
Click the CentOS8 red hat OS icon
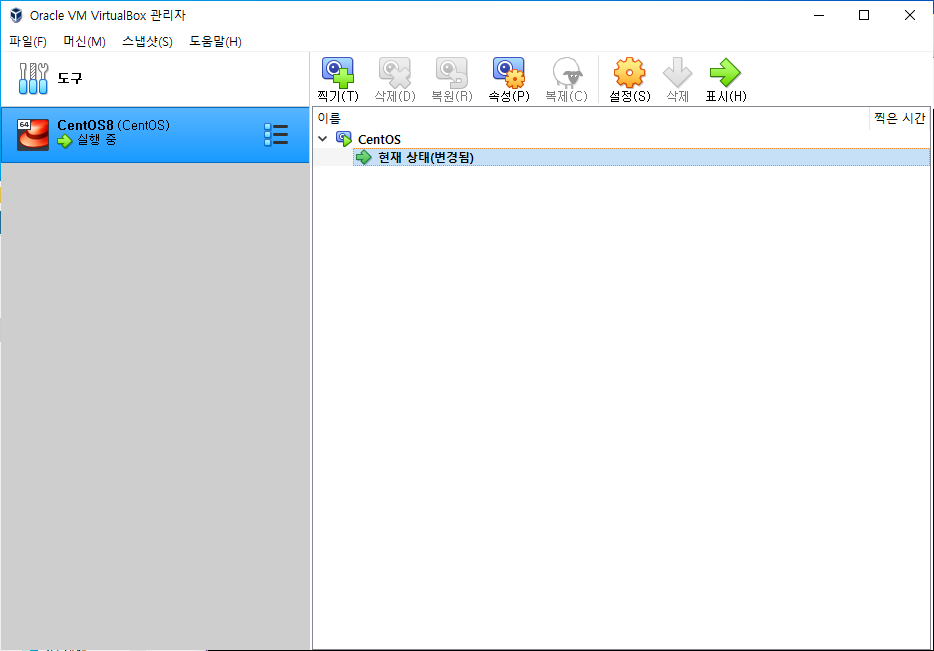pyautogui.click(x=33, y=135)
